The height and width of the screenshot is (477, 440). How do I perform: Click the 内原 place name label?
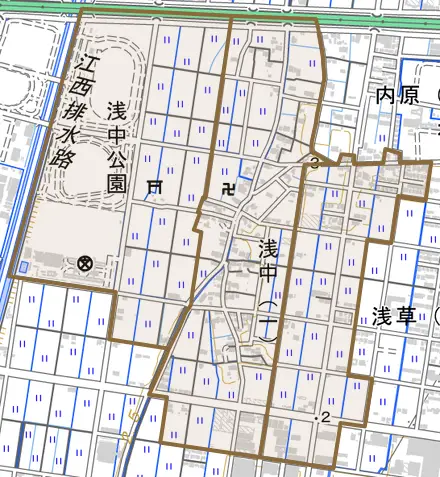(x=397, y=96)
